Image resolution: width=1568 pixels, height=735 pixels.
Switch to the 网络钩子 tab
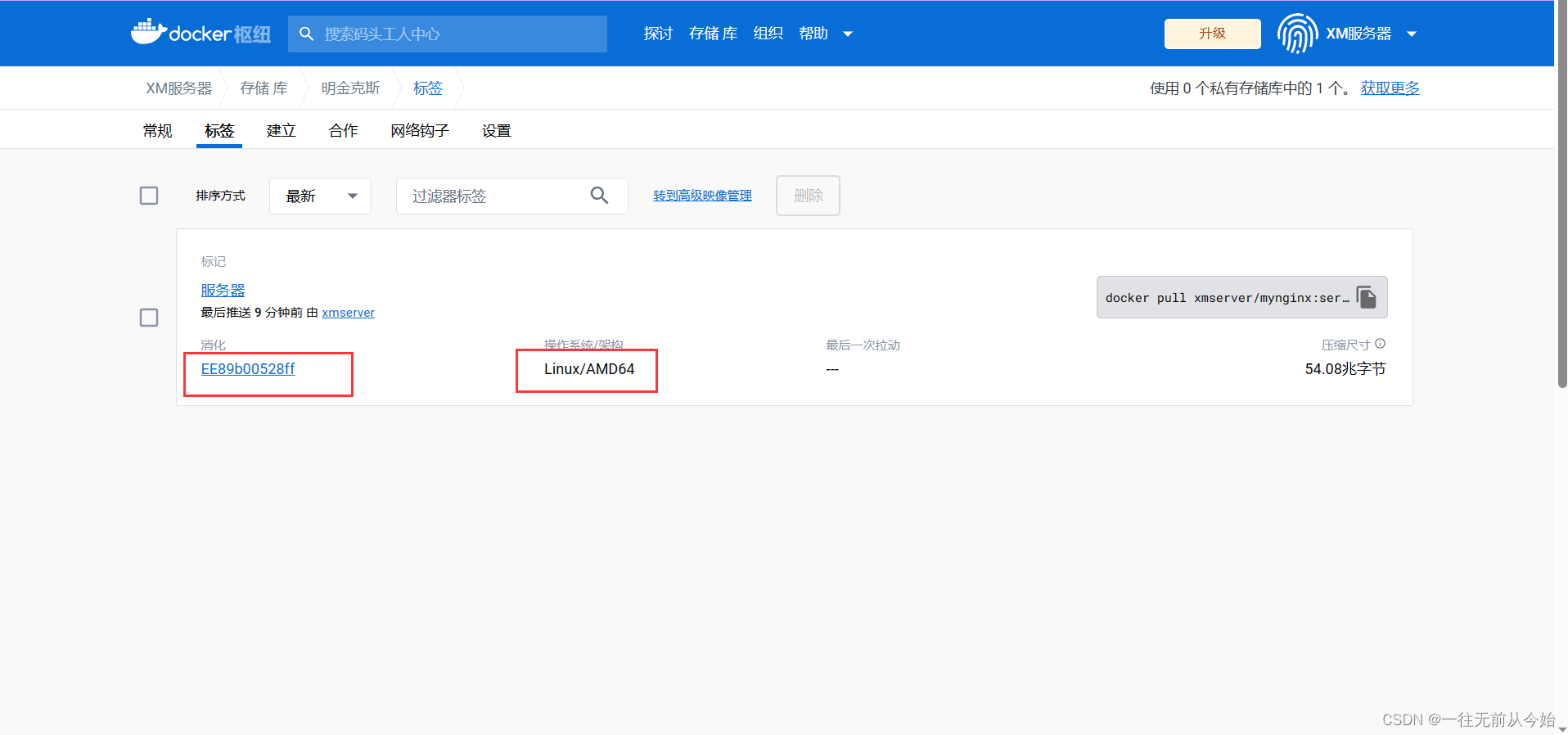(420, 131)
